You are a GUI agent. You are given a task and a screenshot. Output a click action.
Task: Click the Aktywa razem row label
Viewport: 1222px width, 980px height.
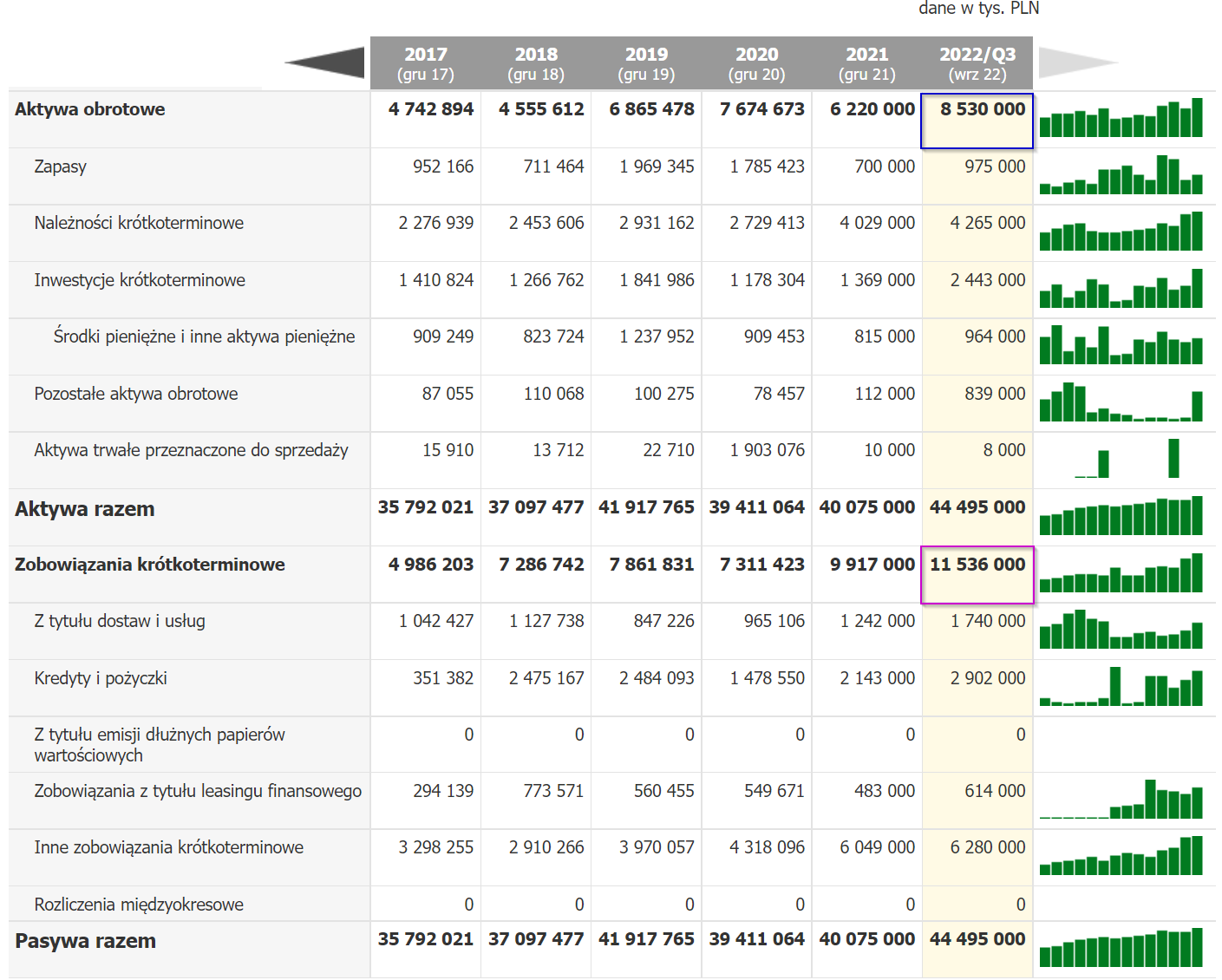click(x=85, y=509)
